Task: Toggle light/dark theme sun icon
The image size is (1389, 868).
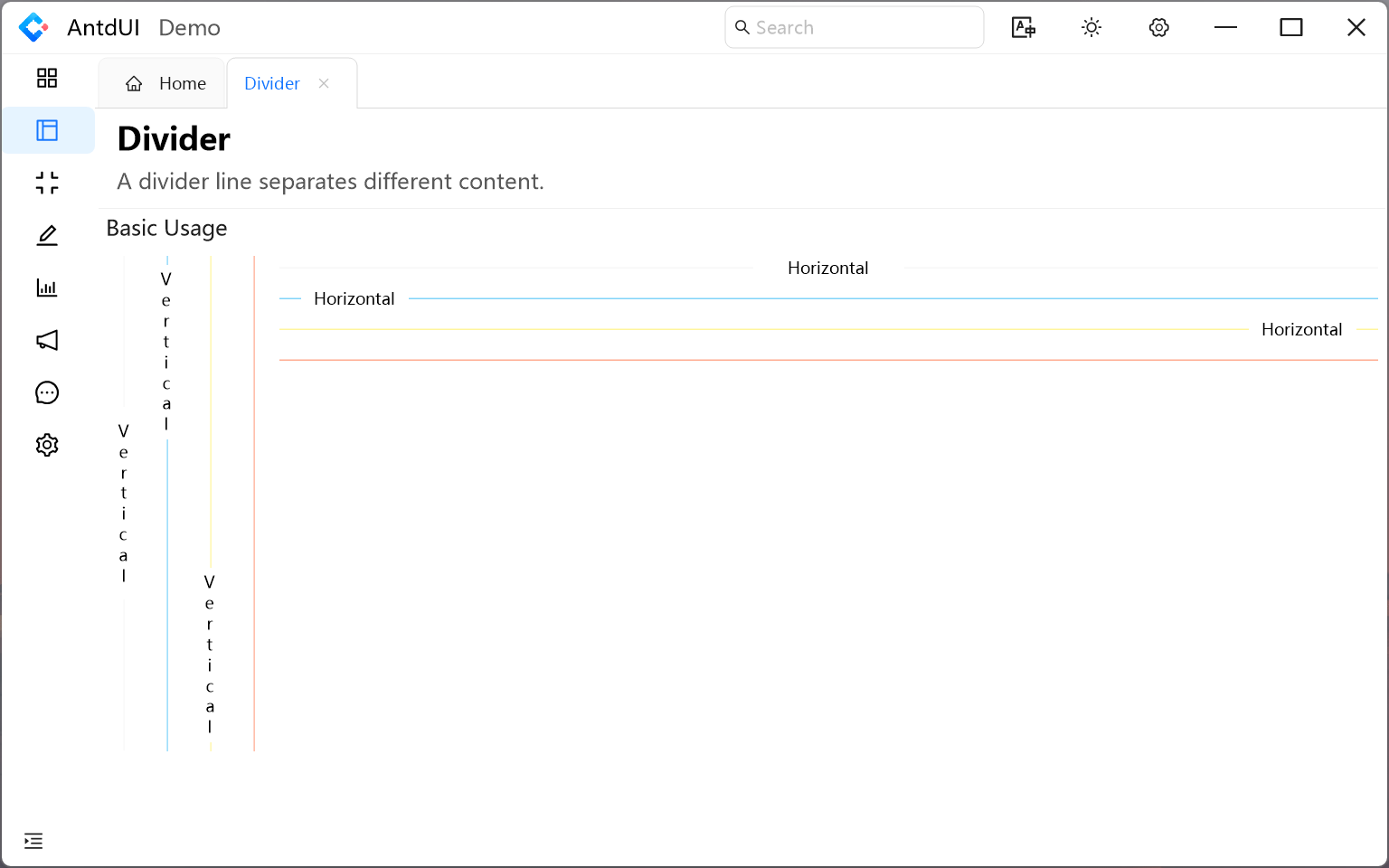Action: pyautogui.click(x=1091, y=28)
